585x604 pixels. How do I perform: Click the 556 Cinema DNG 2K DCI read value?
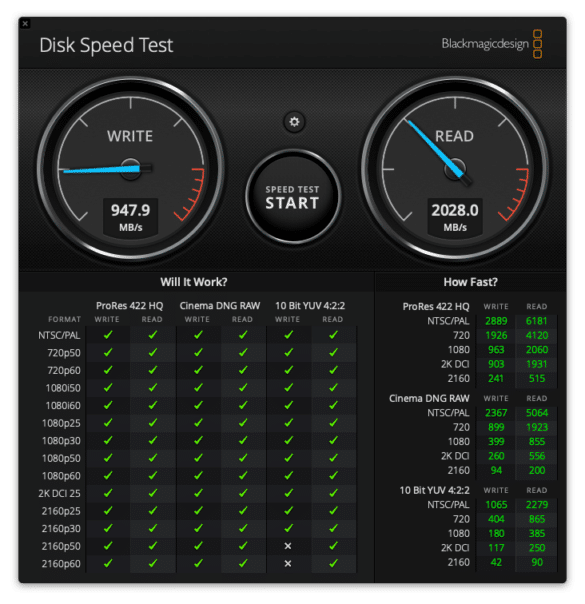tap(537, 456)
